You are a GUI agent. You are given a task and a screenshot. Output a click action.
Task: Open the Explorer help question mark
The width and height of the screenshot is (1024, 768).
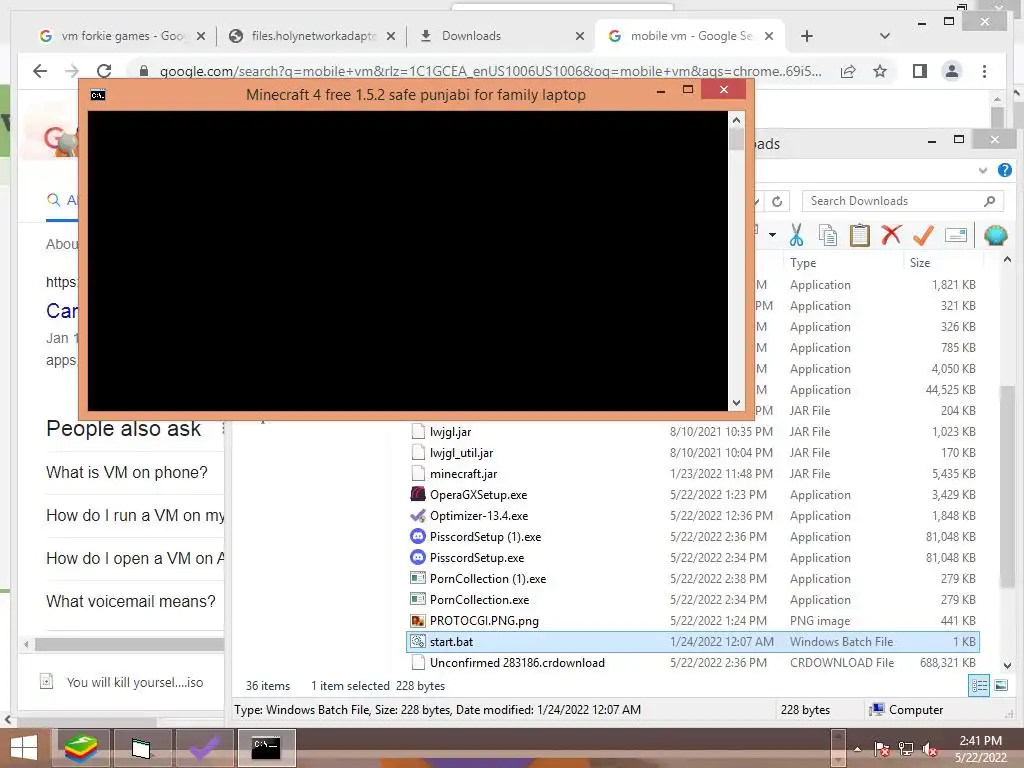click(x=1004, y=170)
